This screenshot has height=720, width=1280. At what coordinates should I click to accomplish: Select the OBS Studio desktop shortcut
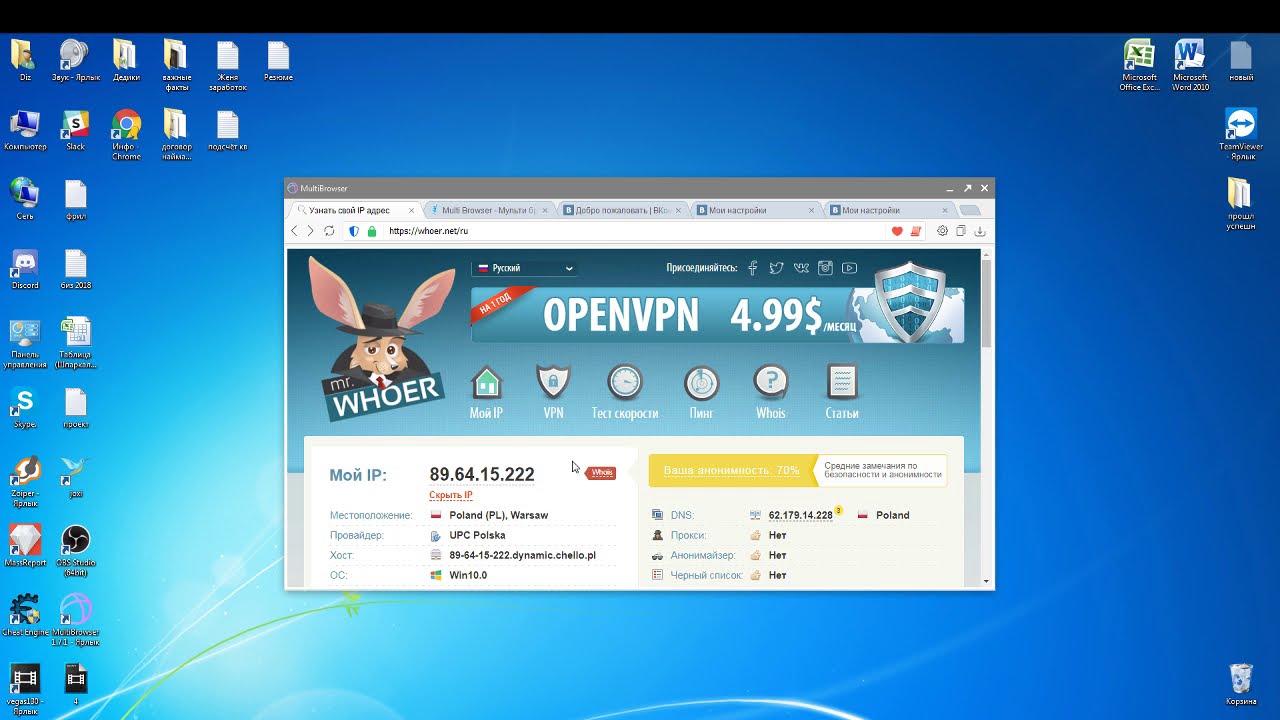[76, 551]
